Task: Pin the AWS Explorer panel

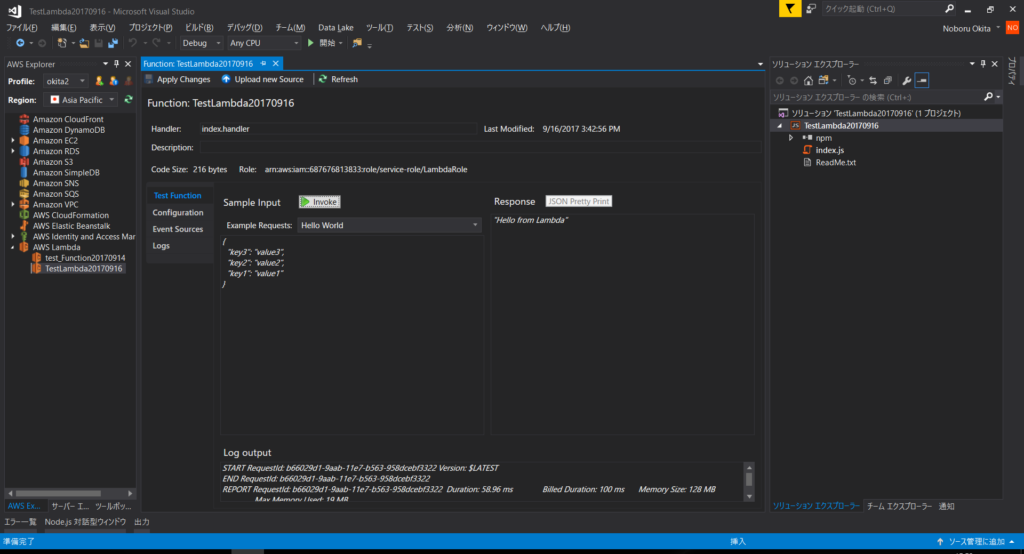Action: tap(117, 64)
